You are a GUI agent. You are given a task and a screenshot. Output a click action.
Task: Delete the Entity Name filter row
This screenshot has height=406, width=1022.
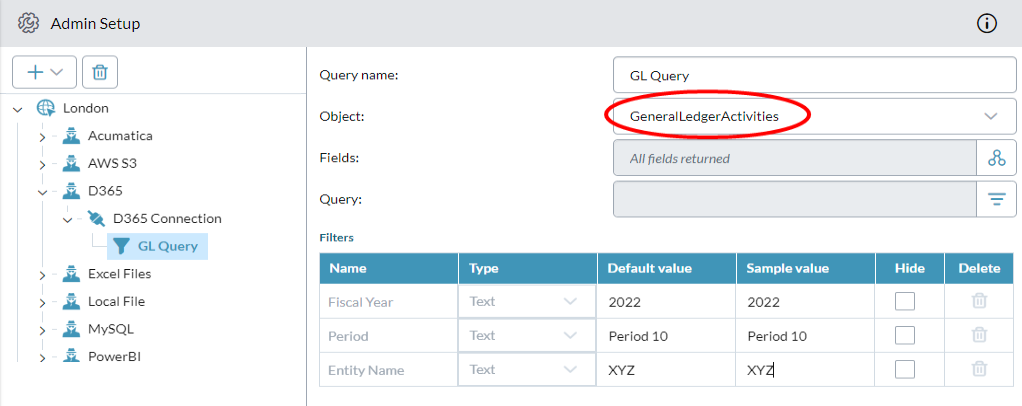pyautogui.click(x=979, y=369)
